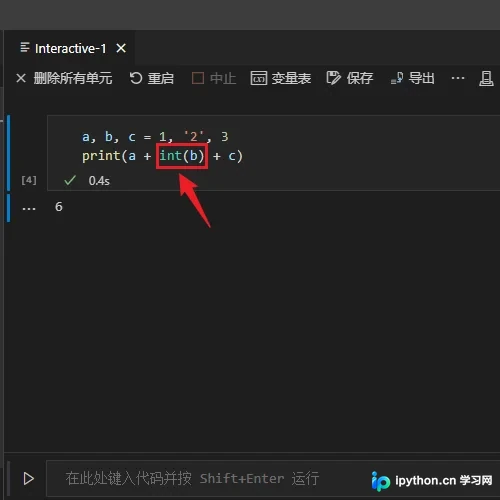Image resolution: width=500 pixels, height=500 pixels.
Task: Switch to the Interactive-1 tab
Action: 70,49
